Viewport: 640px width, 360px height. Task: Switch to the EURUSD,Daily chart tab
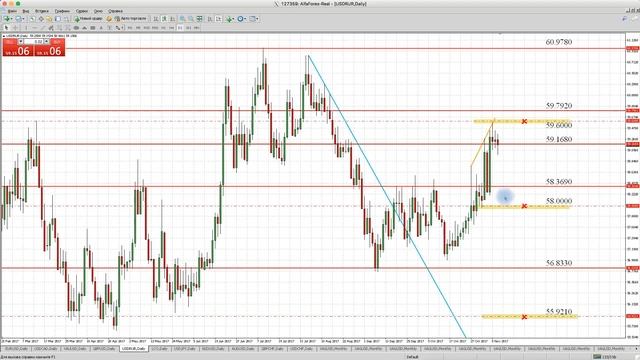click(x=16, y=349)
